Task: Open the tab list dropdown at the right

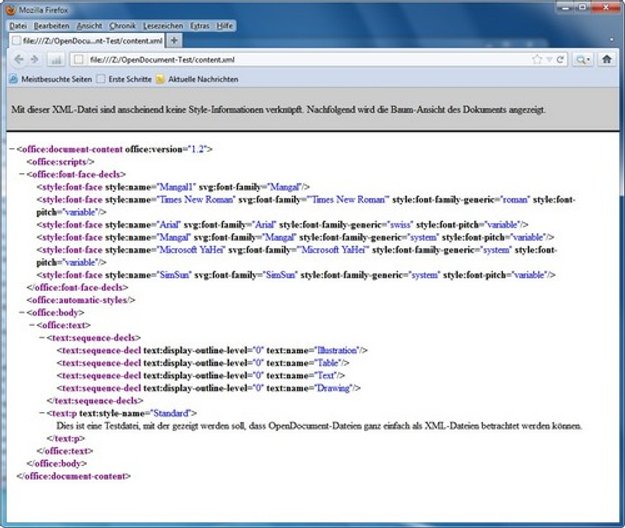Action: click(612, 40)
